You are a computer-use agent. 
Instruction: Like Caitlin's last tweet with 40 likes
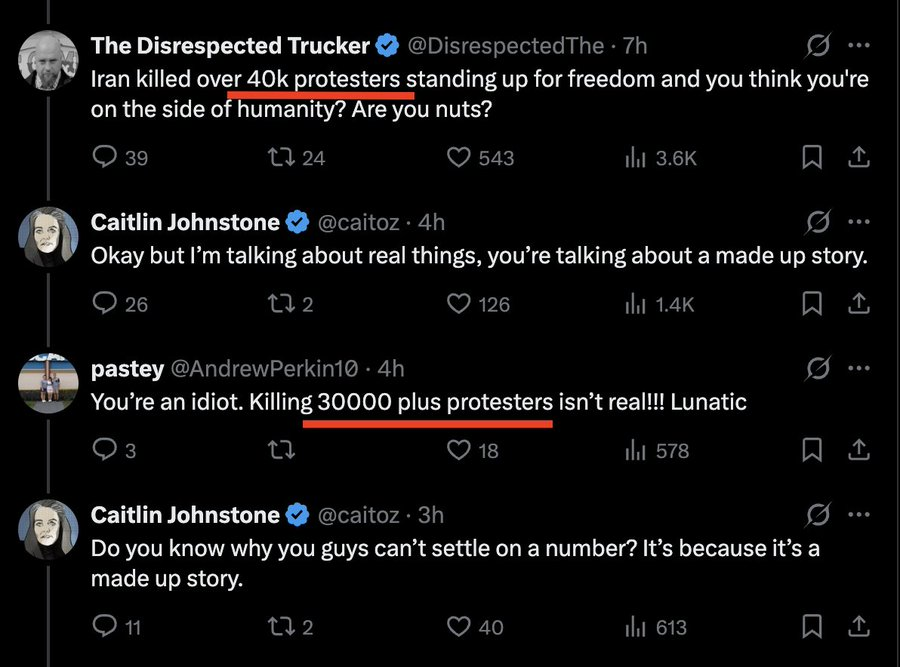coord(458,627)
